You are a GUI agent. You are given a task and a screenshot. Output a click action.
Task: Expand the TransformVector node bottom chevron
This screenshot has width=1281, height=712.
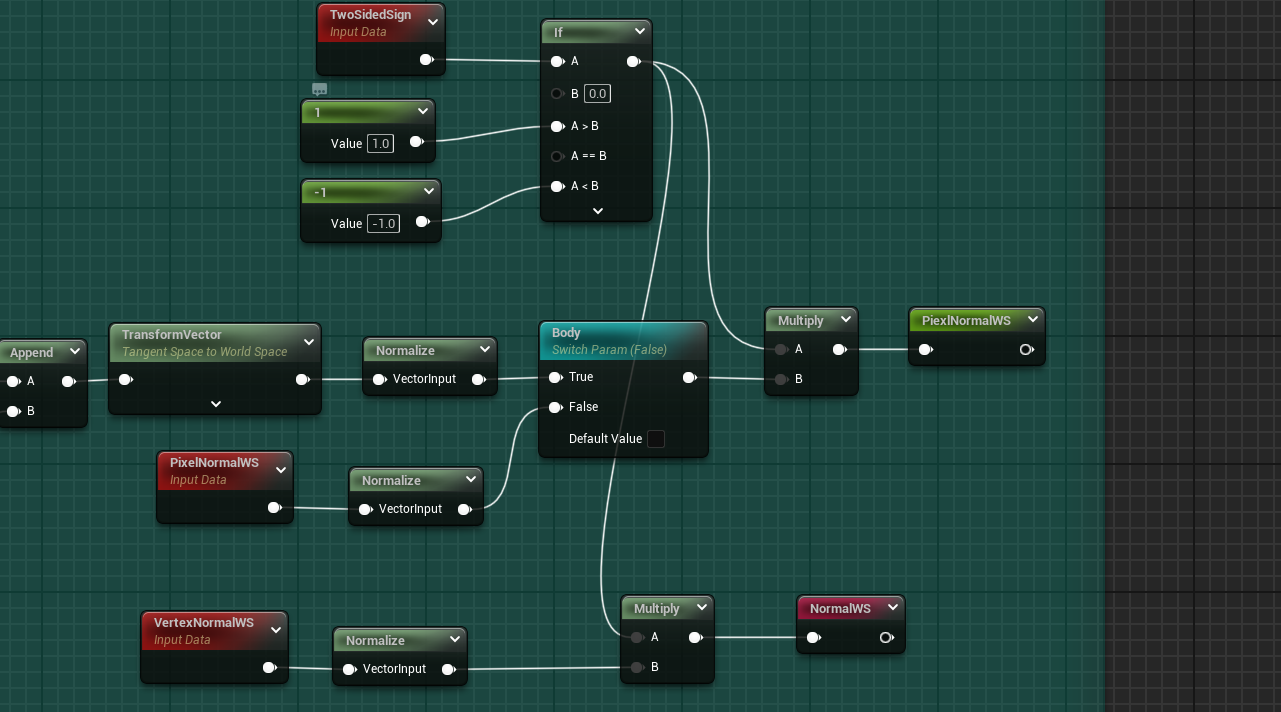pyautogui.click(x=216, y=404)
